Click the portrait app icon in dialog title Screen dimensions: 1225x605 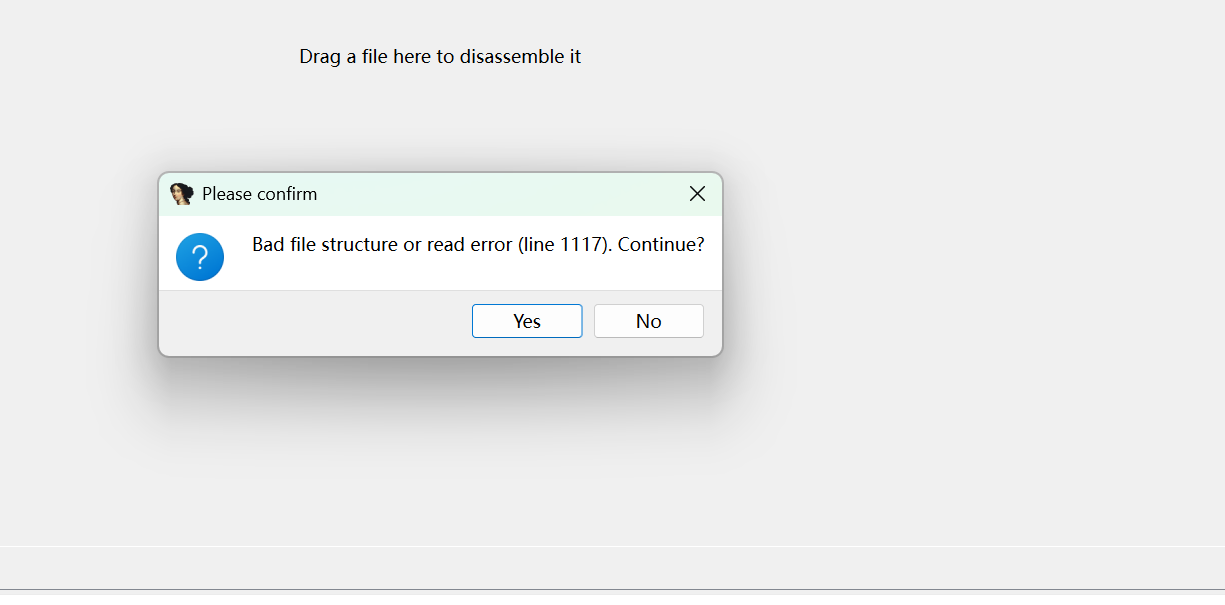pyautogui.click(x=181, y=194)
